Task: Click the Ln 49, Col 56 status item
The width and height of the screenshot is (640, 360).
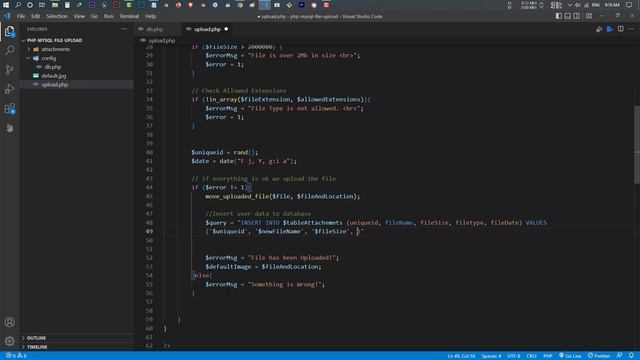Action: pyautogui.click(x=461, y=356)
